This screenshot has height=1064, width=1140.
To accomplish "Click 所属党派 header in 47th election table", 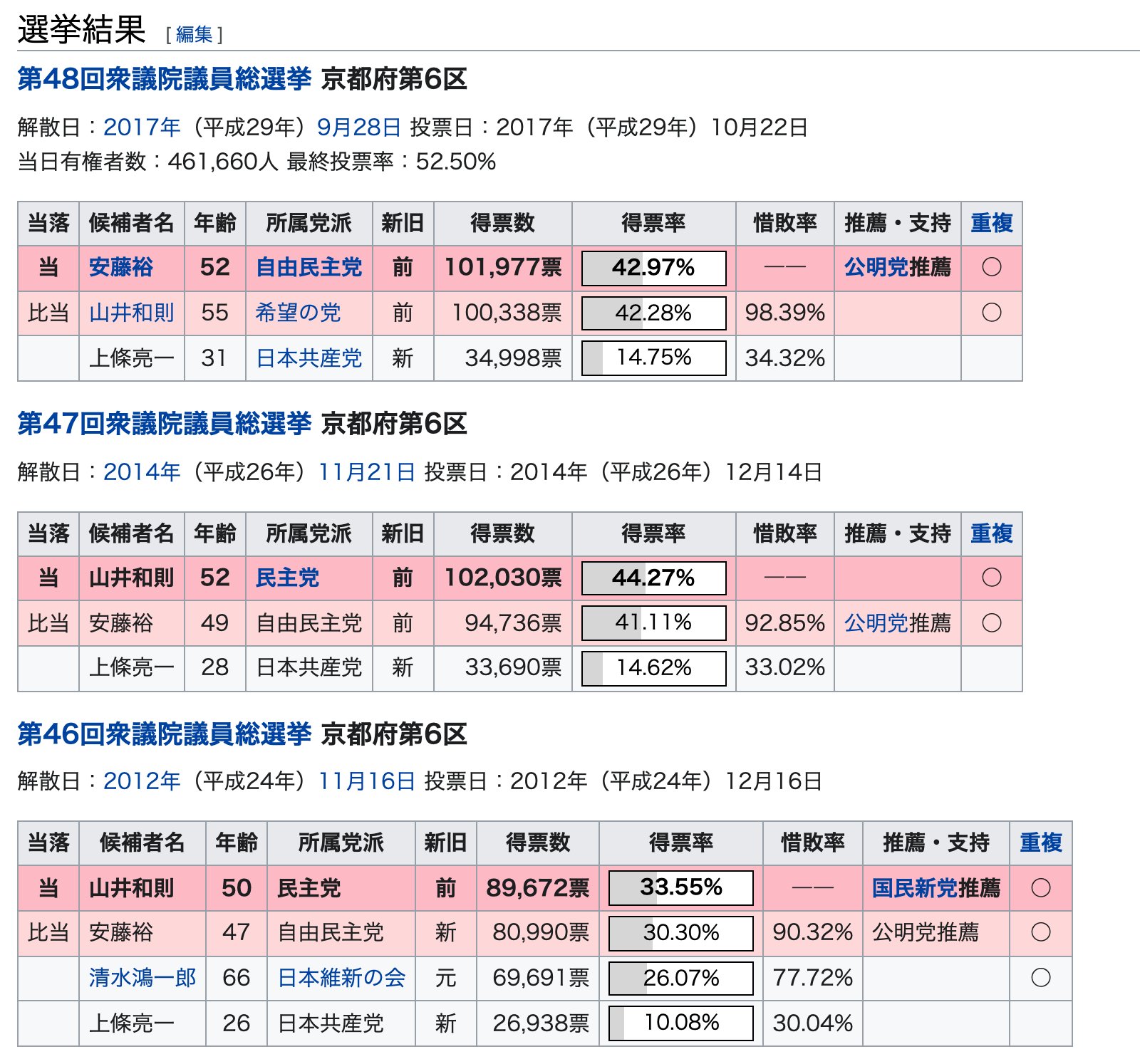I will click(309, 533).
